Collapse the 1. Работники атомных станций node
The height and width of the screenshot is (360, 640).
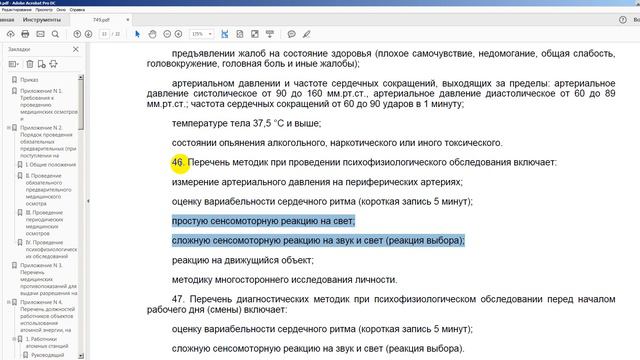[14, 339]
